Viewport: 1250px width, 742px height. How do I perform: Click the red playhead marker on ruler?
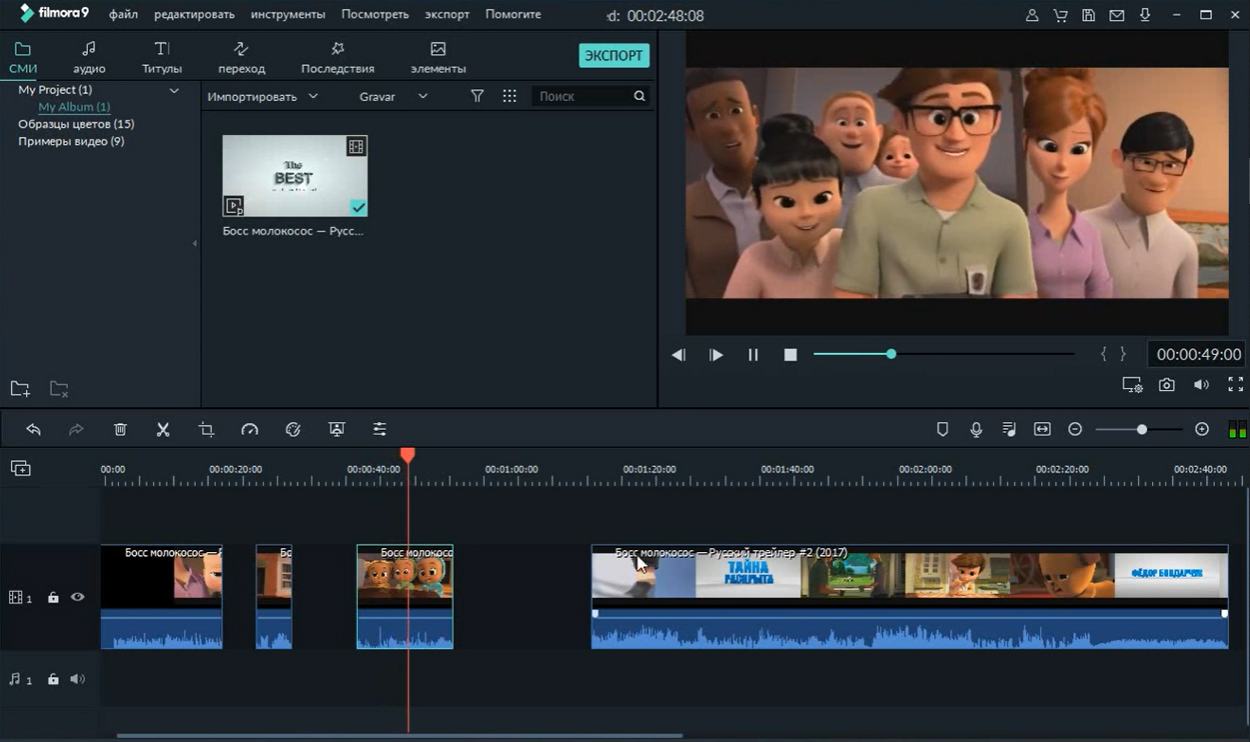coord(408,455)
